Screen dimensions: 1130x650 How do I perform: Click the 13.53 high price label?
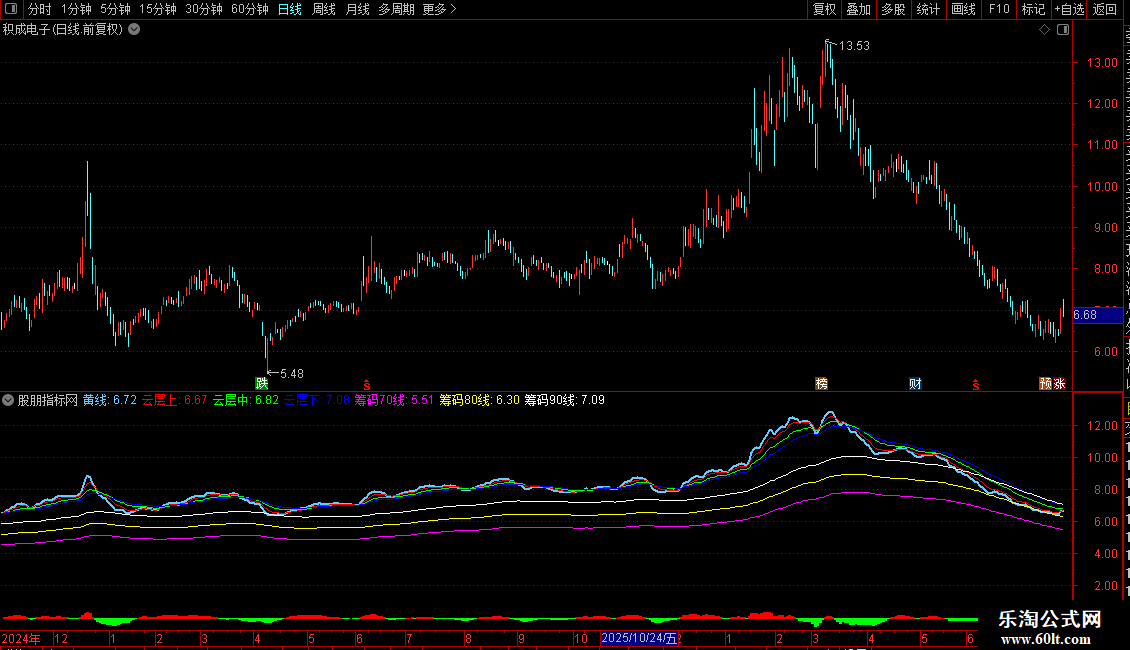(x=854, y=45)
